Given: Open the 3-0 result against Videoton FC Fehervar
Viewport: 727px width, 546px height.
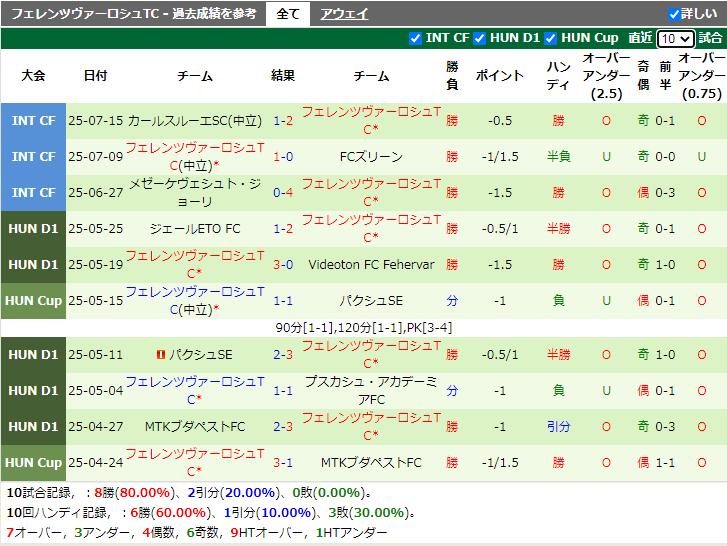Looking at the screenshot, I should pyautogui.click(x=283, y=265).
